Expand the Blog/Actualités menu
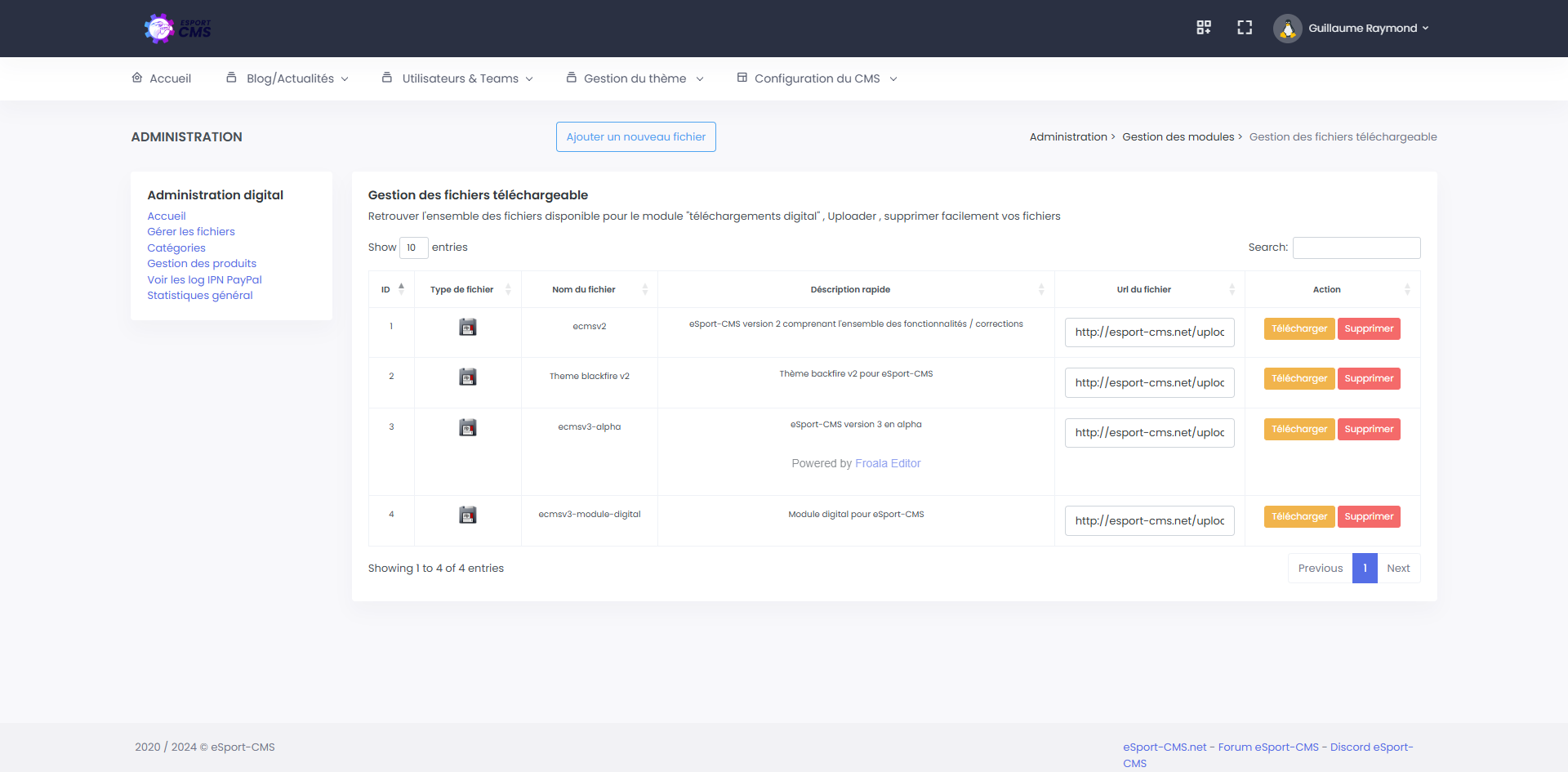The width and height of the screenshot is (1568, 772). [287, 78]
